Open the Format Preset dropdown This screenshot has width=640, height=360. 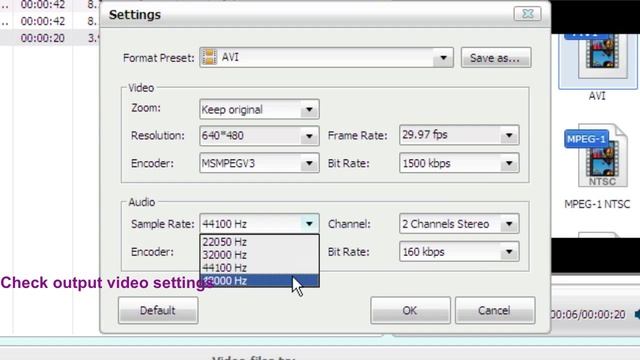(443, 58)
